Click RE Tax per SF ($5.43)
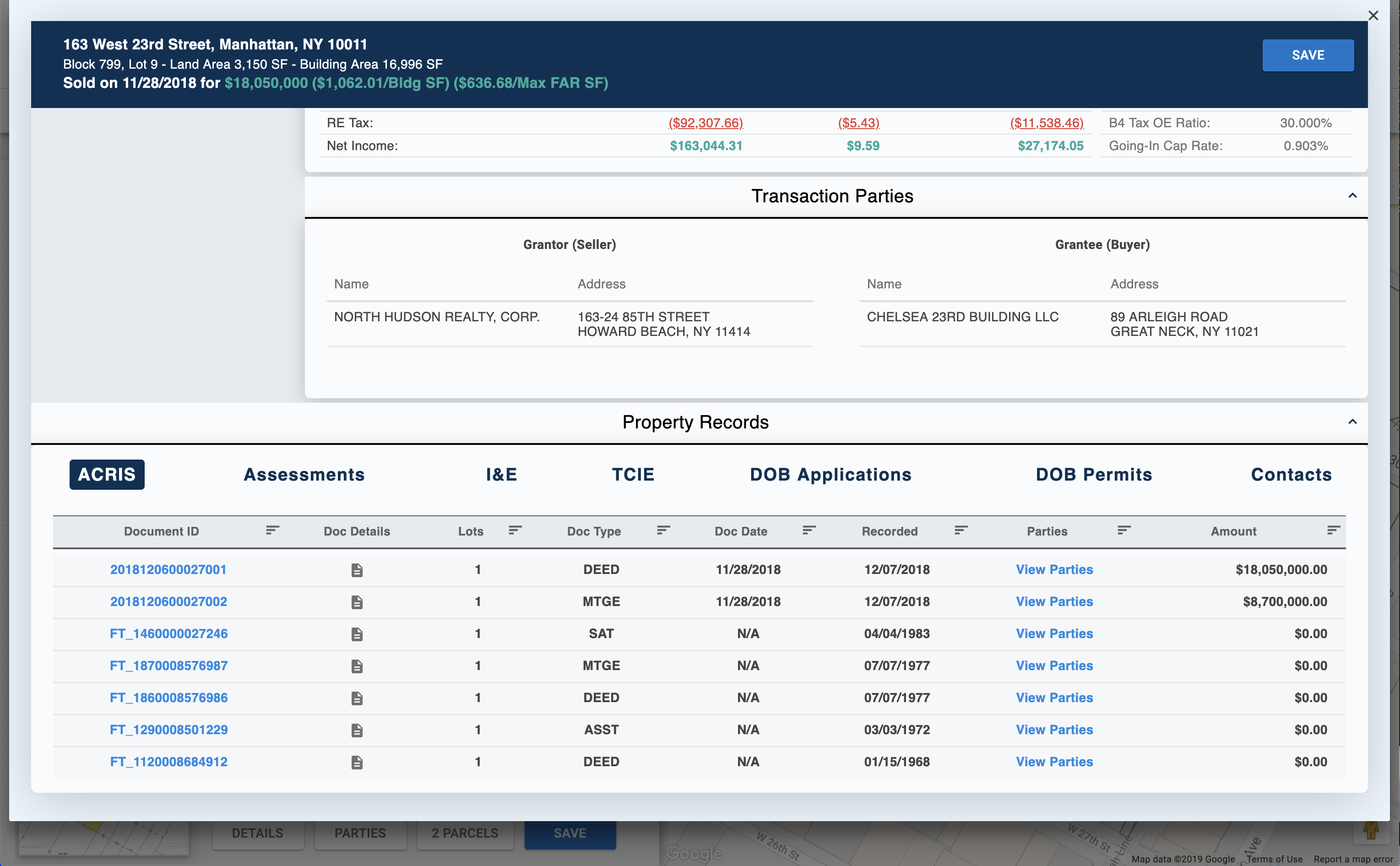Viewport: 1400px width, 866px height. (x=858, y=123)
